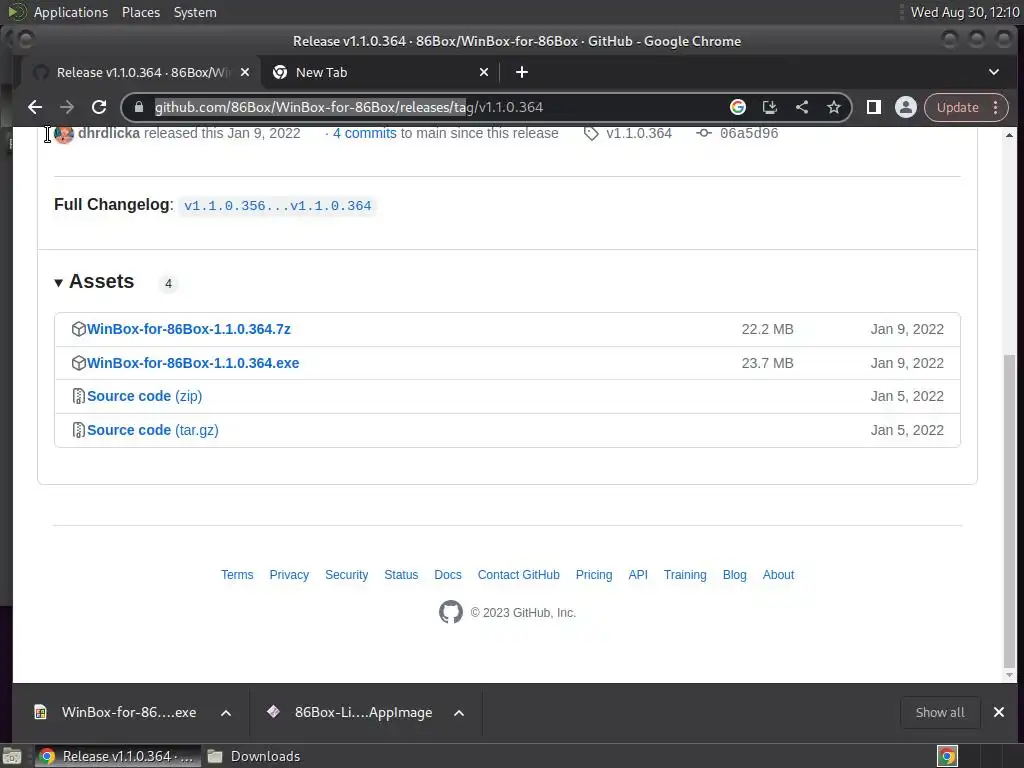This screenshot has height=768, width=1024.
Task: Open the Applications menu
Action: tap(71, 12)
